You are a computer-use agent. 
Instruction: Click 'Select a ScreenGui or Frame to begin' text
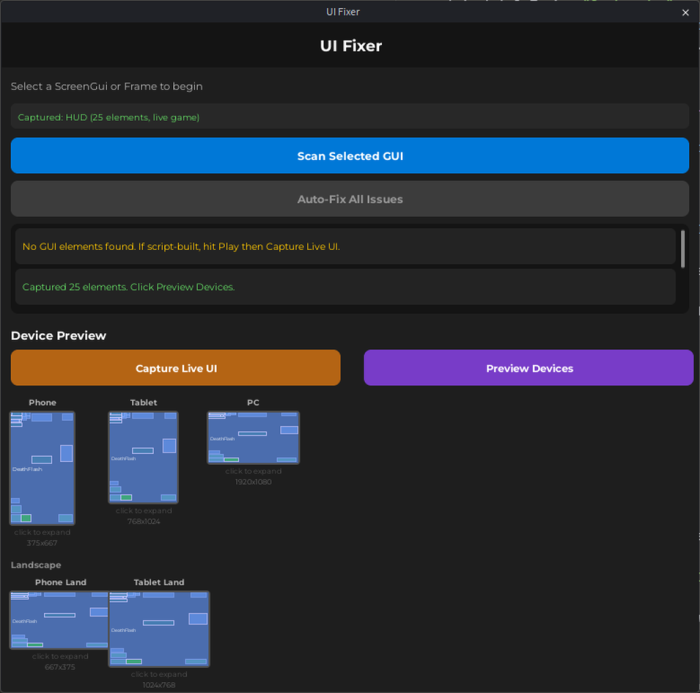[106, 86]
